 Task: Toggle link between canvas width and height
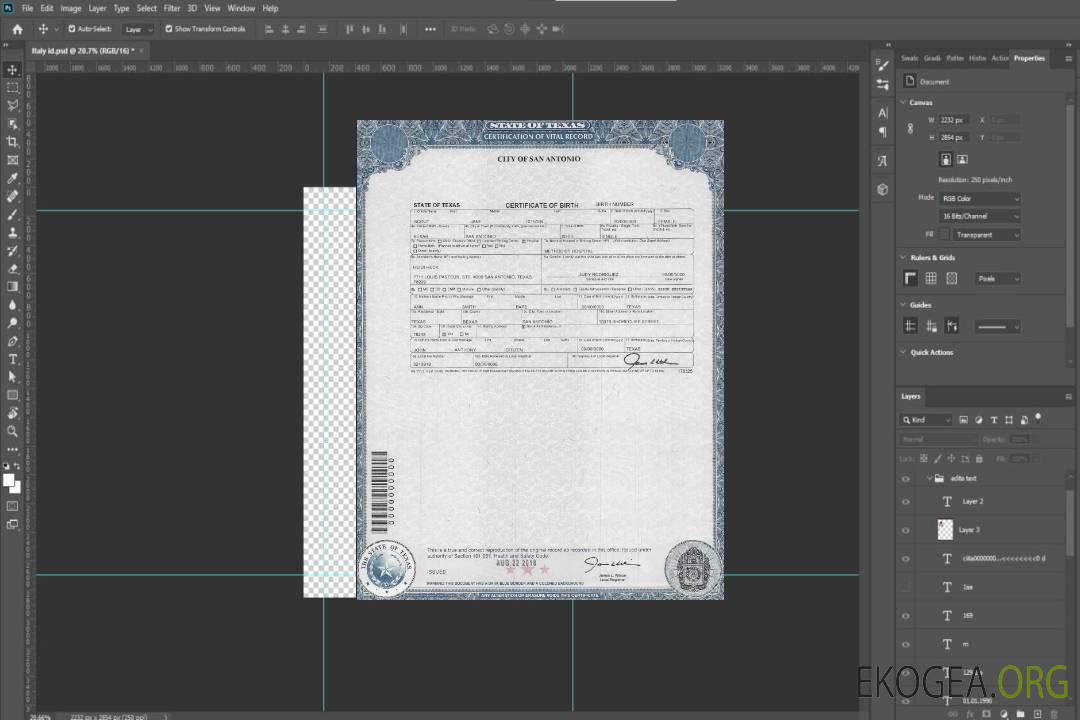910,129
